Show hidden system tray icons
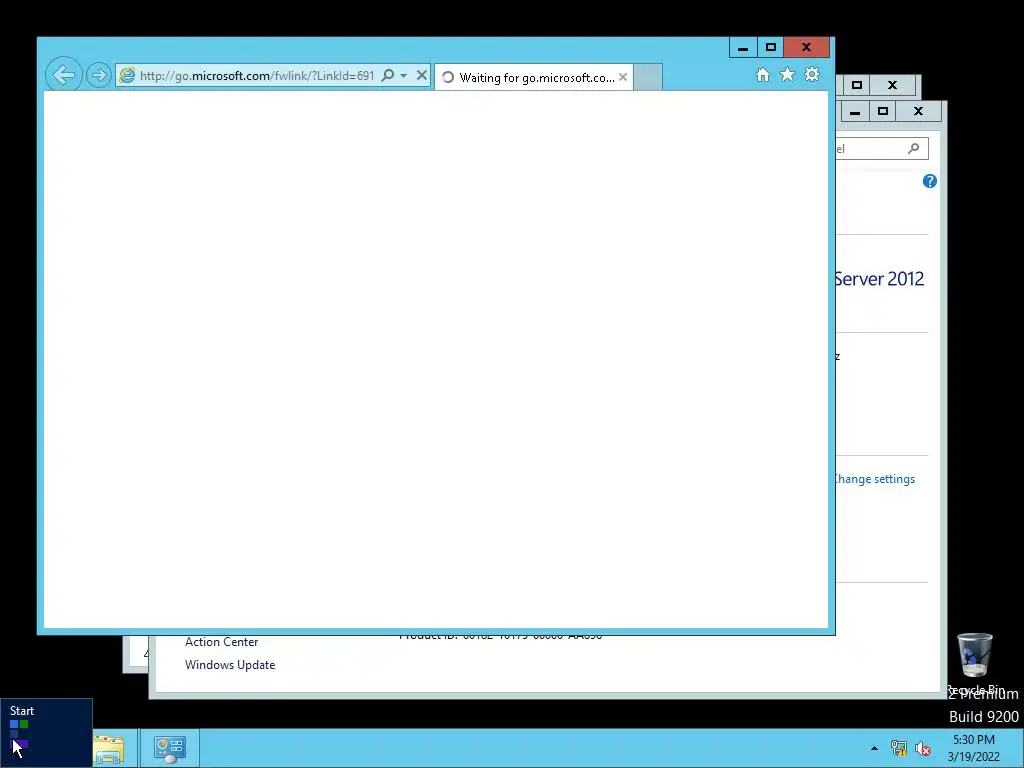The width and height of the screenshot is (1024, 768). (x=874, y=748)
